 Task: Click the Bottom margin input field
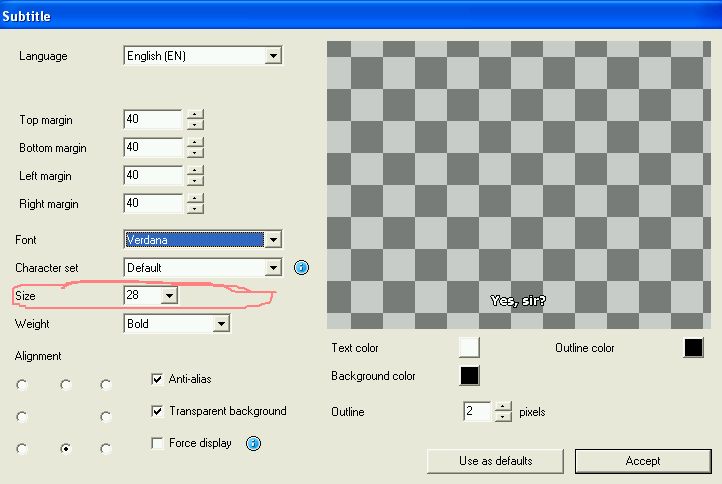pyautogui.click(x=153, y=147)
